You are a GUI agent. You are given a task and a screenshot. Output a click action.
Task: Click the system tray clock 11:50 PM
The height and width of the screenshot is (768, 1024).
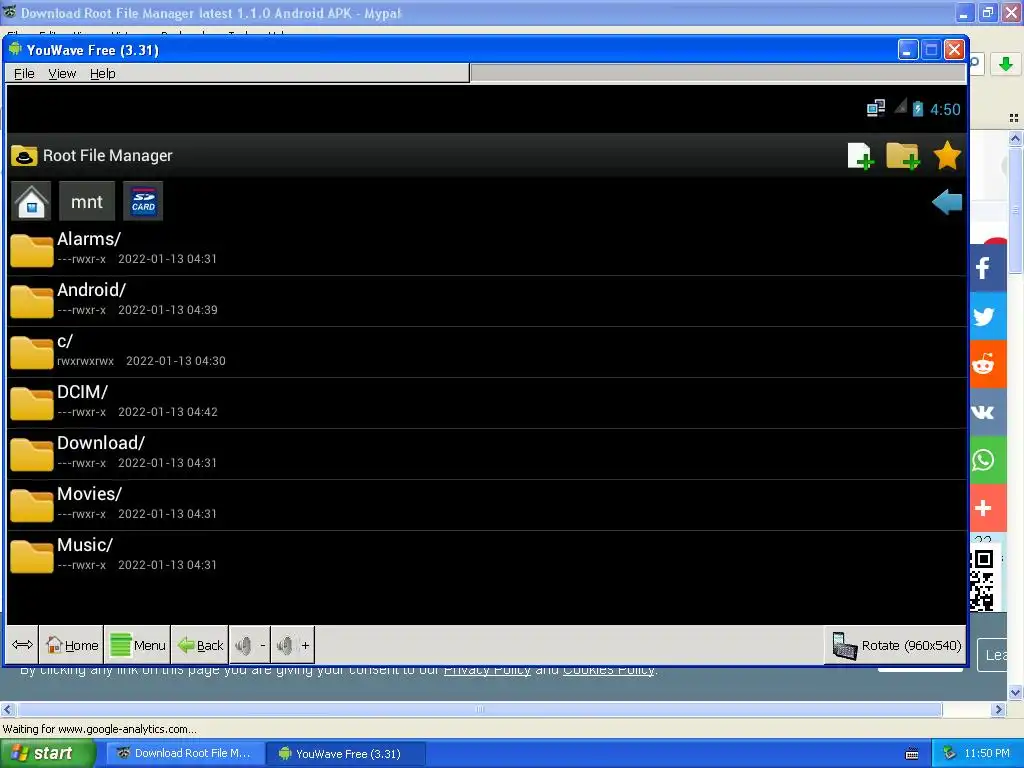point(987,753)
